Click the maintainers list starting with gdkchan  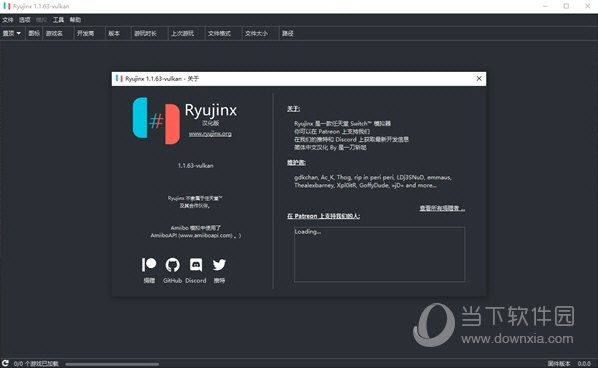point(373,181)
